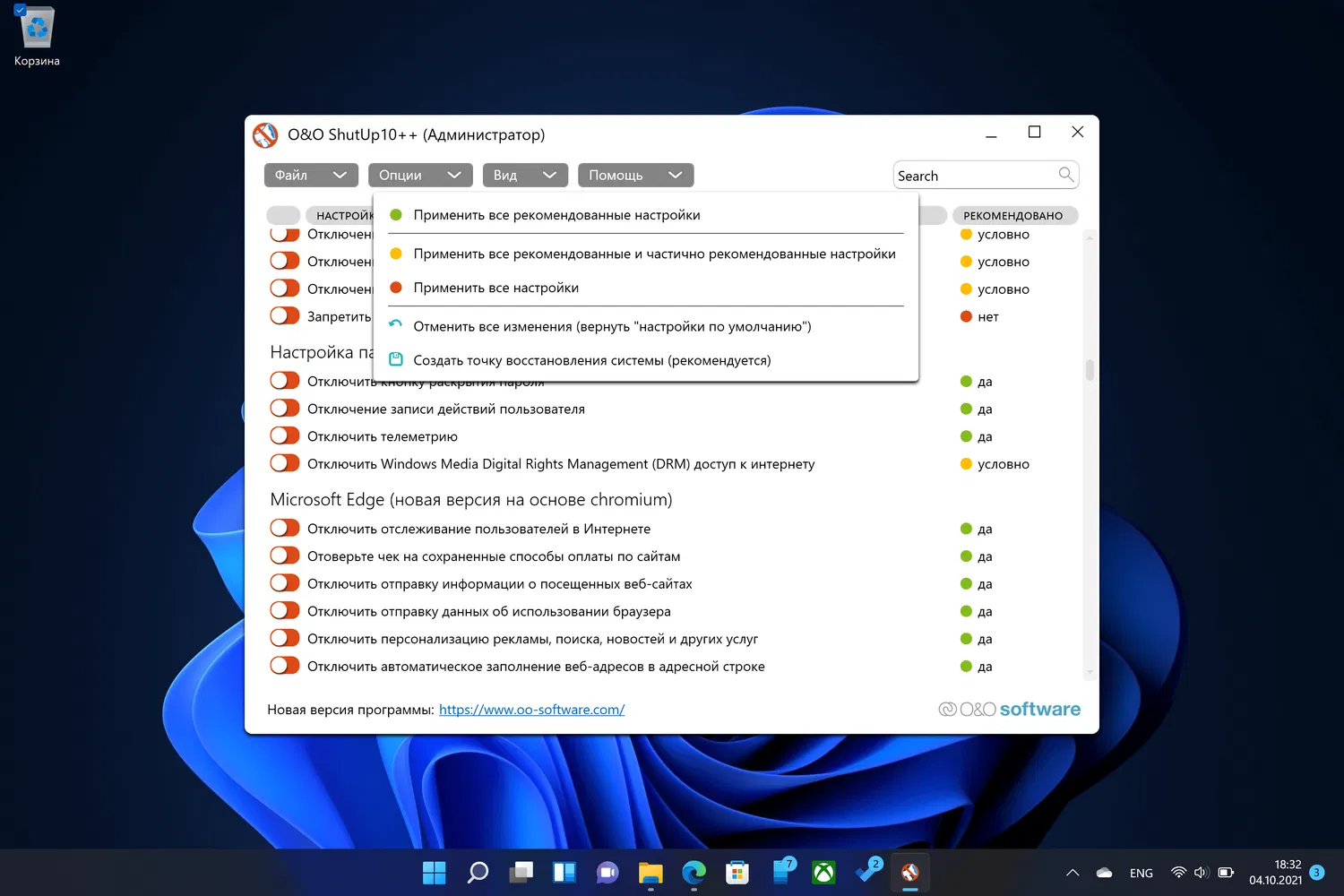Toggle the ad personalization disable switch
Viewport: 1344px width, 896px height.
coord(285,639)
